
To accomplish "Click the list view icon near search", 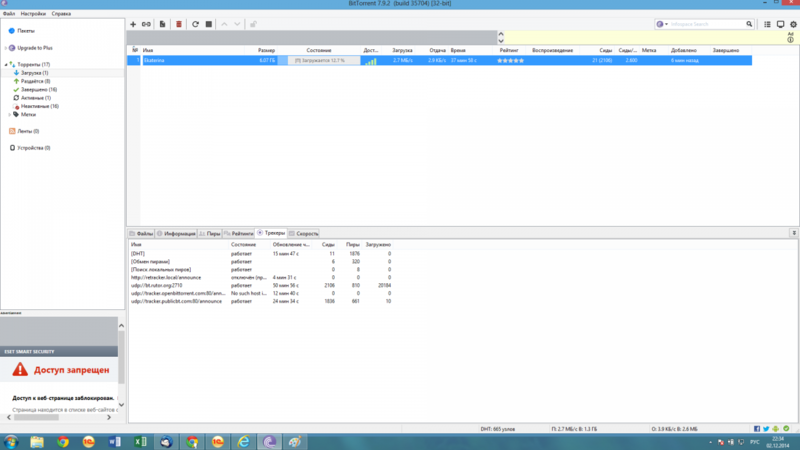I will (x=767, y=24).
